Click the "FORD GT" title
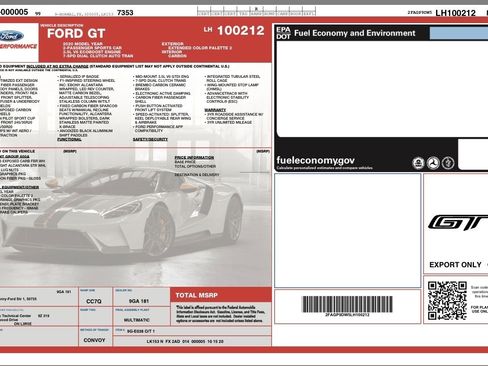 click(x=76, y=34)
